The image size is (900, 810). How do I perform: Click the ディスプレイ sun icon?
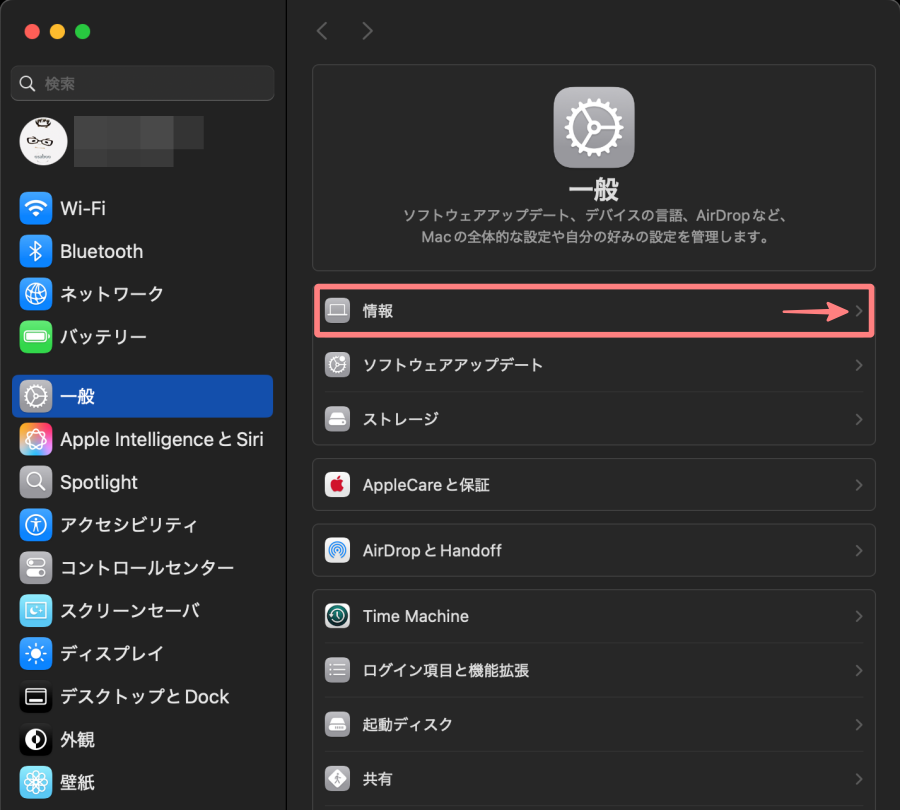(36, 653)
